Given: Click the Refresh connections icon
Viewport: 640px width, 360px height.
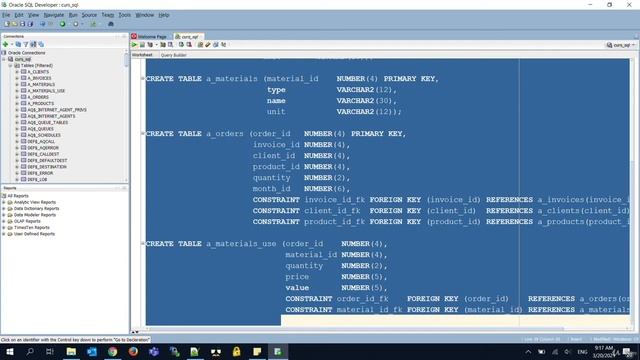Looking at the screenshot, I should click(18, 44).
